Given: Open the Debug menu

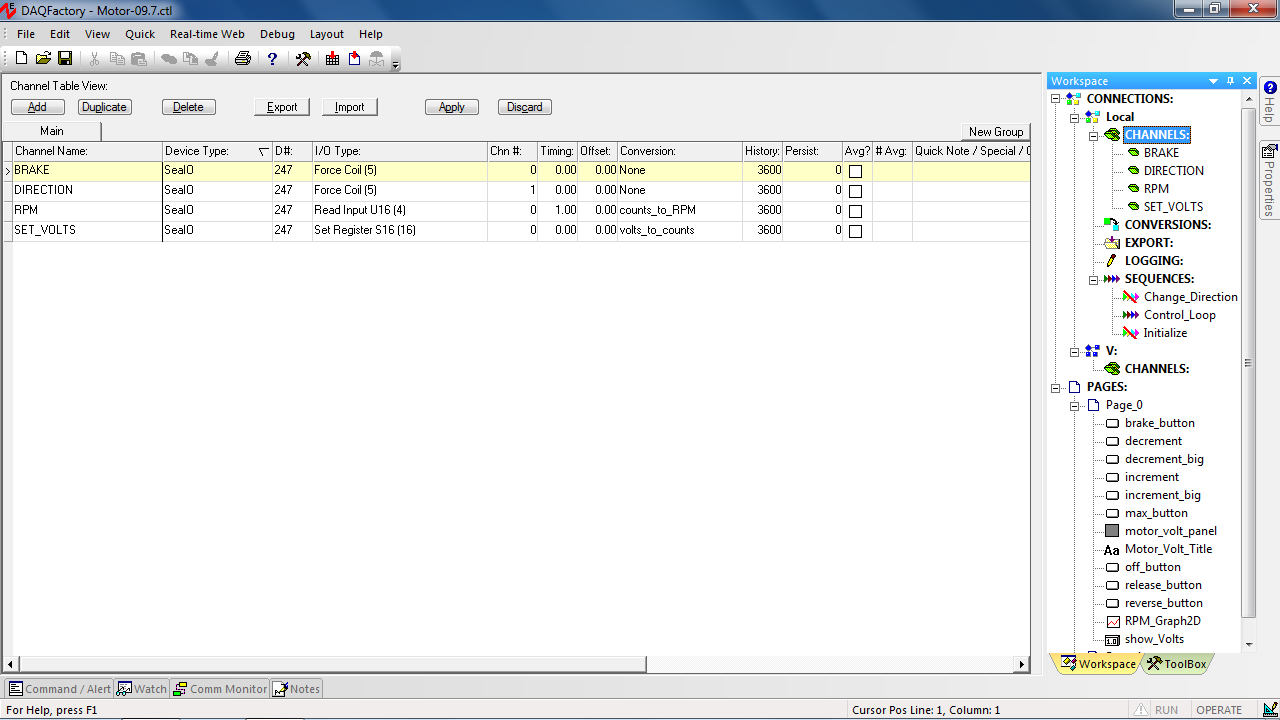Looking at the screenshot, I should [x=277, y=34].
